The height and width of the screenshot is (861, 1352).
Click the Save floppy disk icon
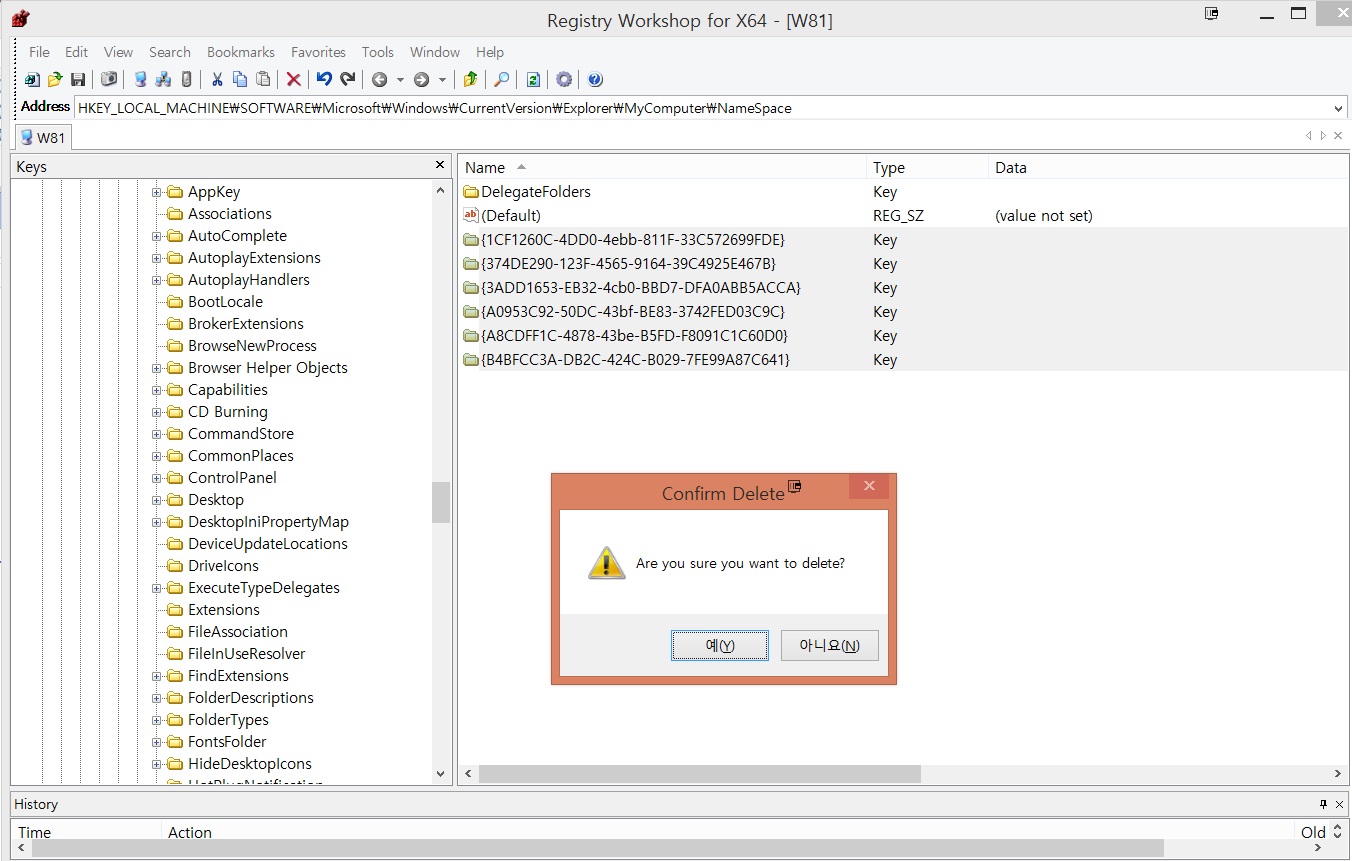click(x=78, y=80)
